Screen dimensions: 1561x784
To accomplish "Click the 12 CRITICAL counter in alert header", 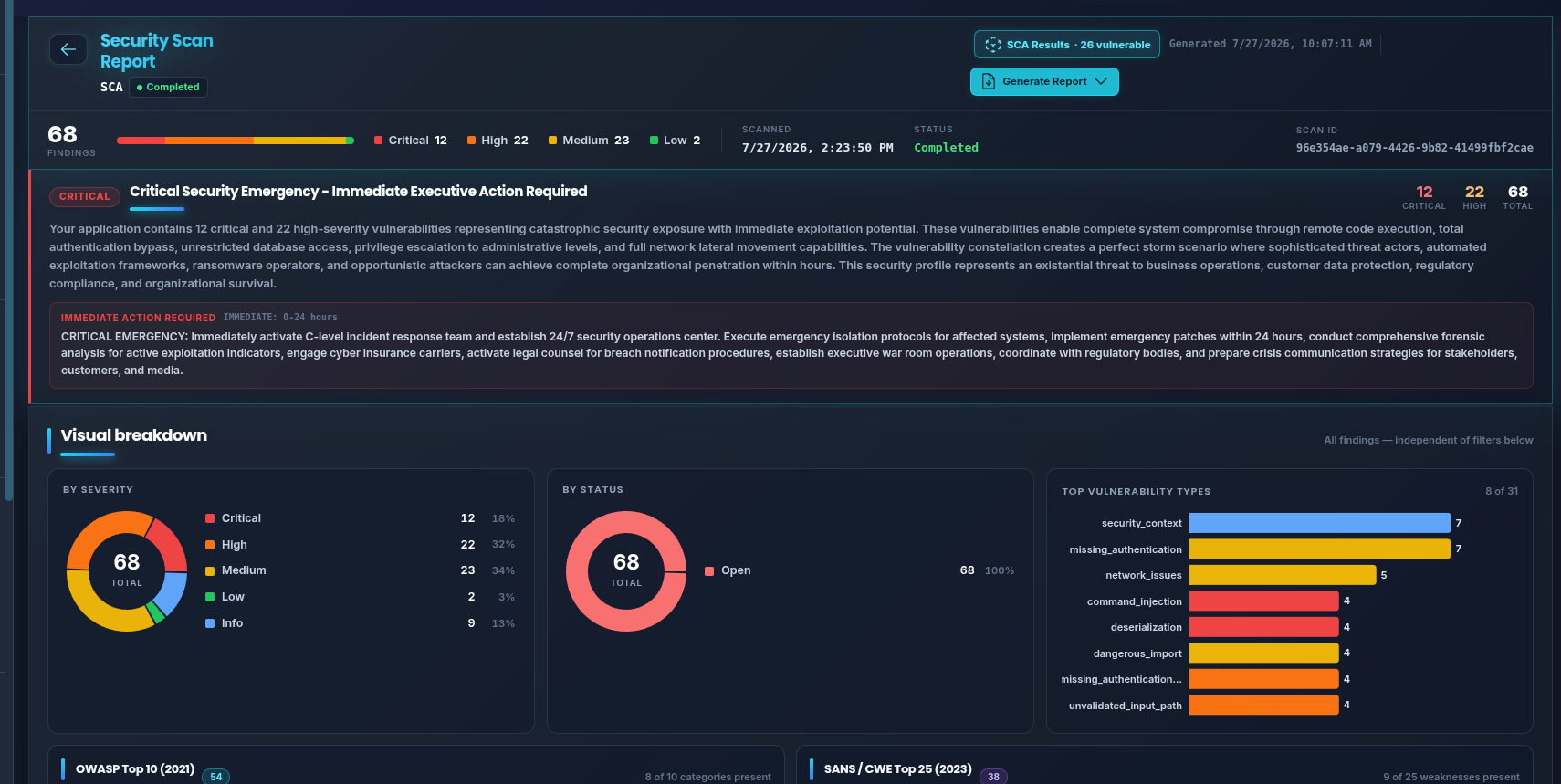I will point(1424,196).
